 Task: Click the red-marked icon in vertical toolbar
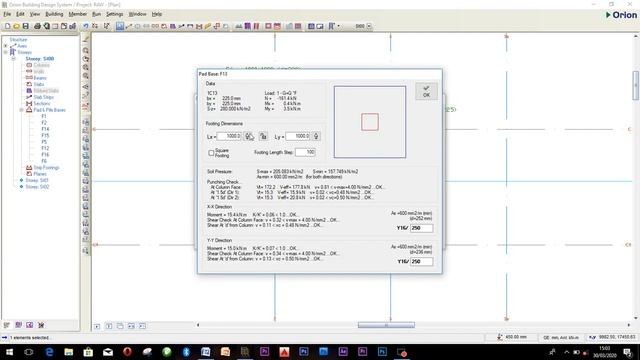click(x=86, y=107)
